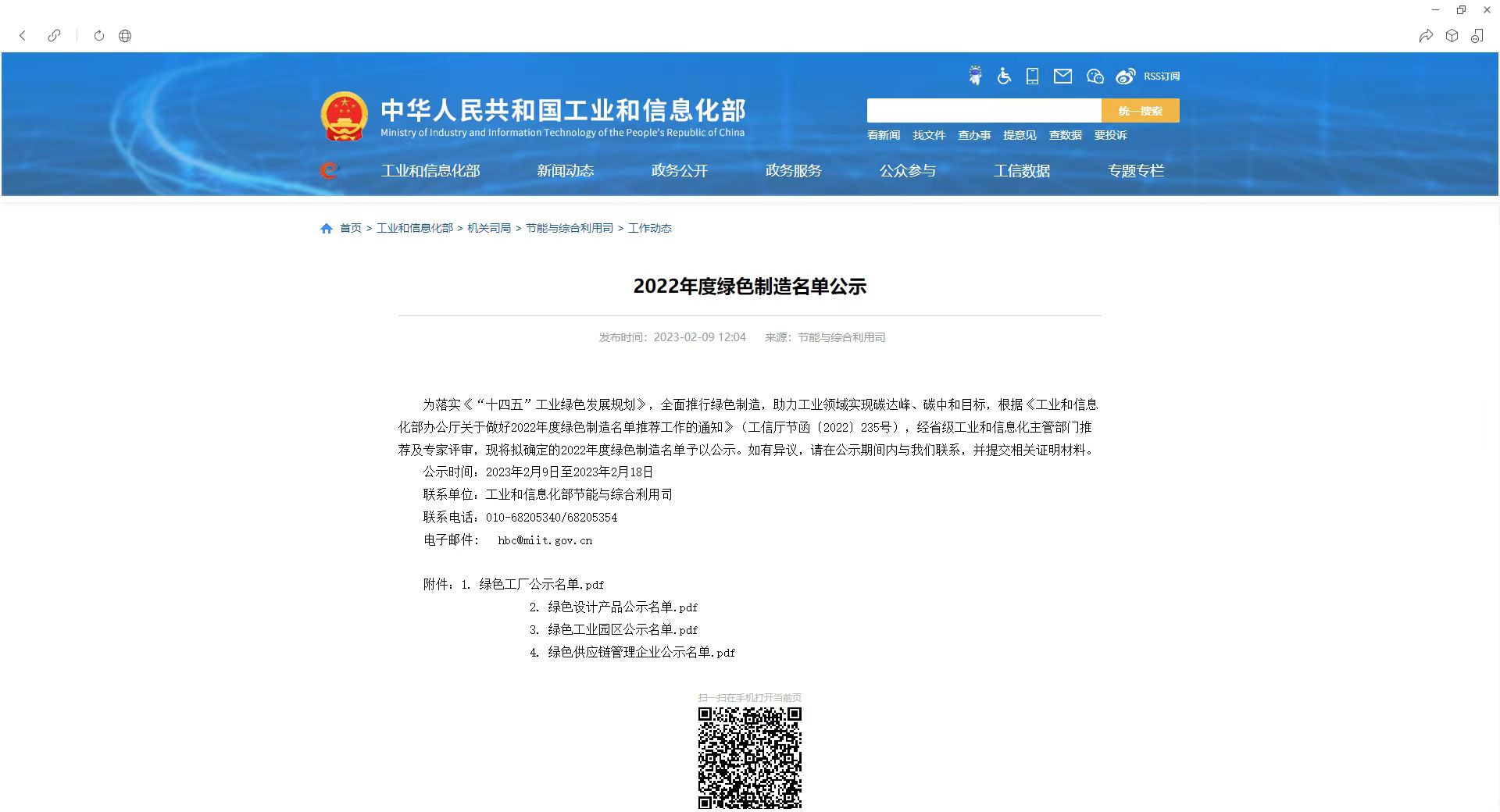This screenshot has height=812, width=1500.
Task: Click the Weibo icon in header
Action: [1125, 76]
